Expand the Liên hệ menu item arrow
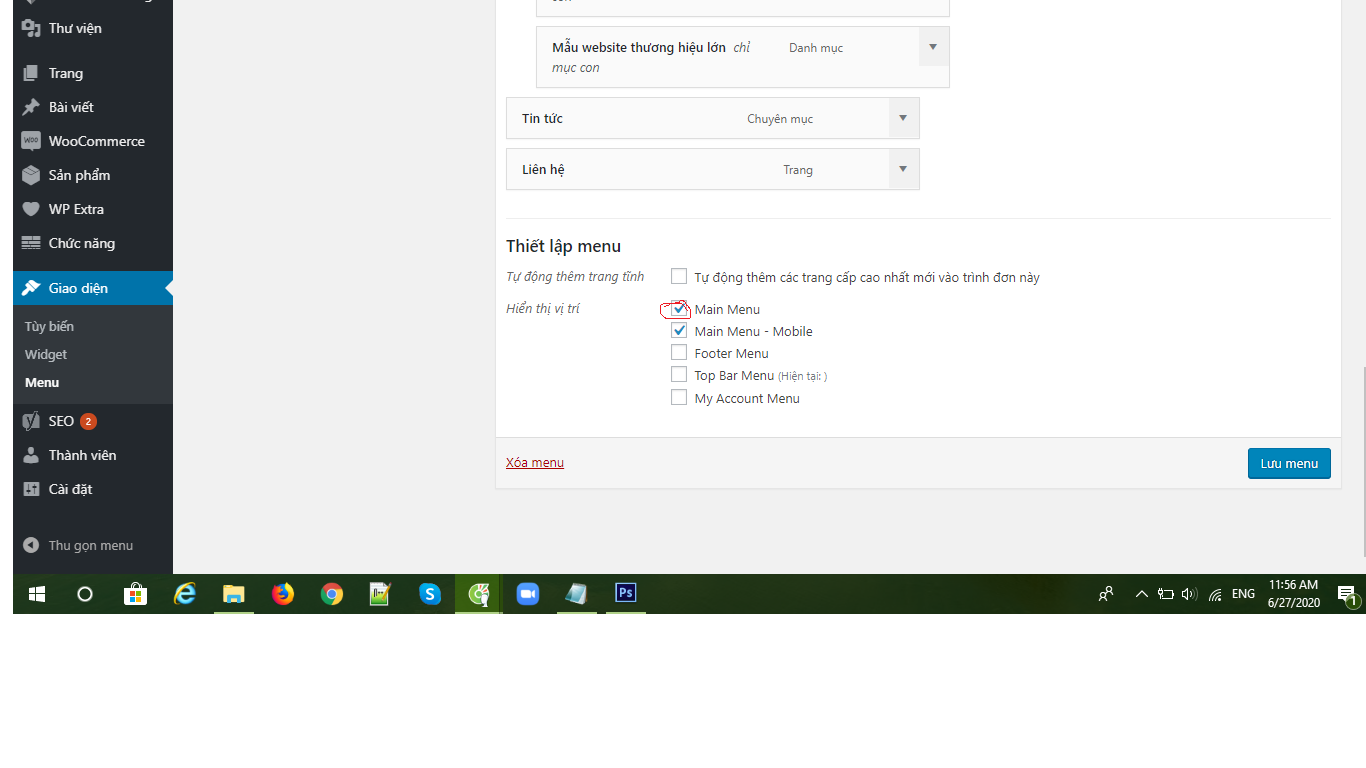This screenshot has width=1366, height=768. [x=903, y=169]
